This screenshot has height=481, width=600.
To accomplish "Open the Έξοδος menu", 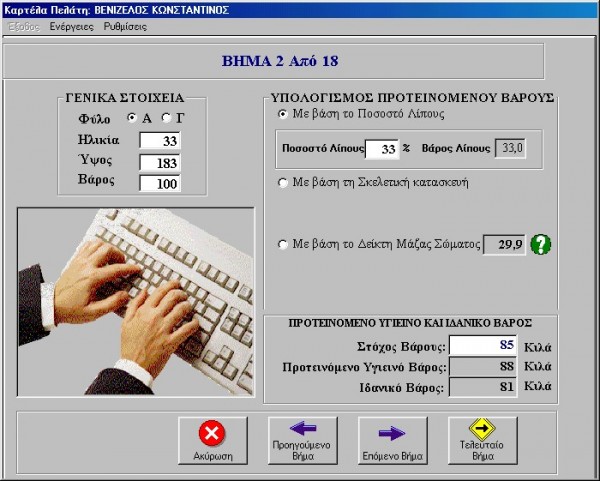I will tap(24, 27).
